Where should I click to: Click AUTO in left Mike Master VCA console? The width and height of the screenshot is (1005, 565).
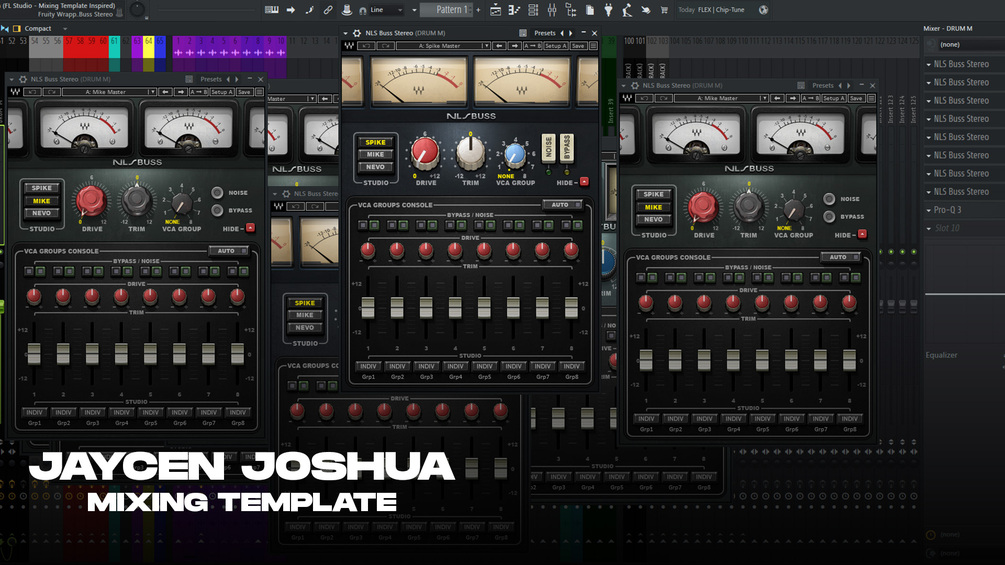click(x=228, y=251)
